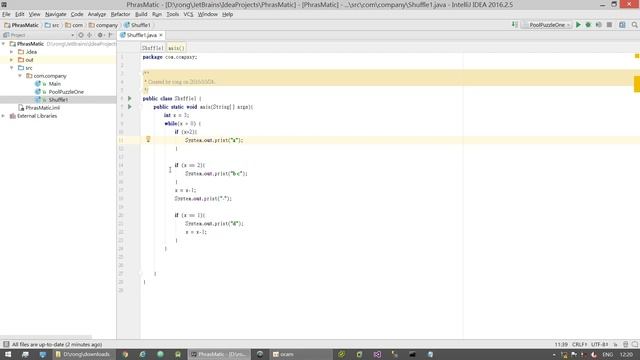Click src breadcrumb in navigation bar
640x360 pixels.
coord(52,25)
